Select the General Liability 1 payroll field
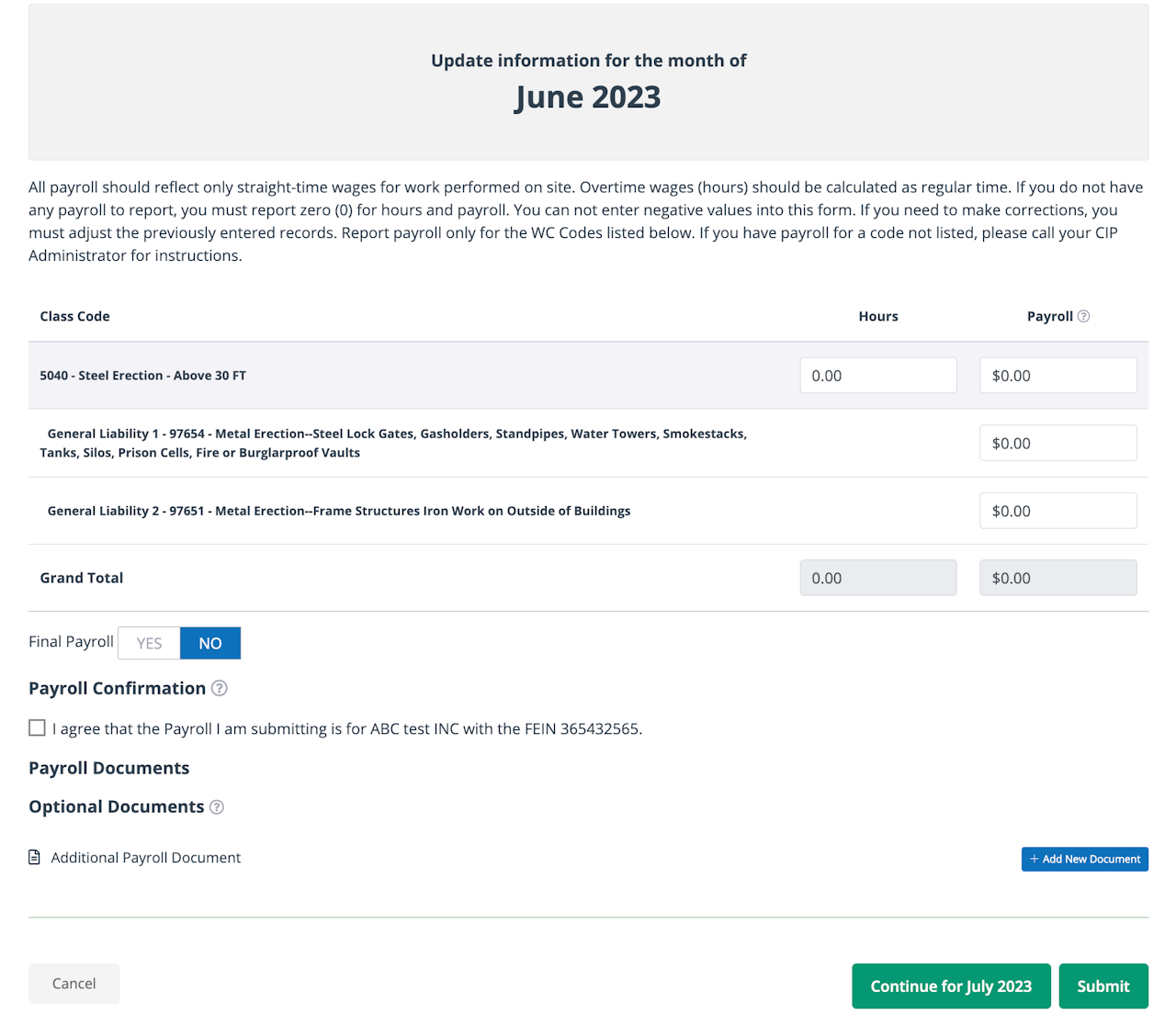The height and width of the screenshot is (1026, 1176). [1057, 443]
